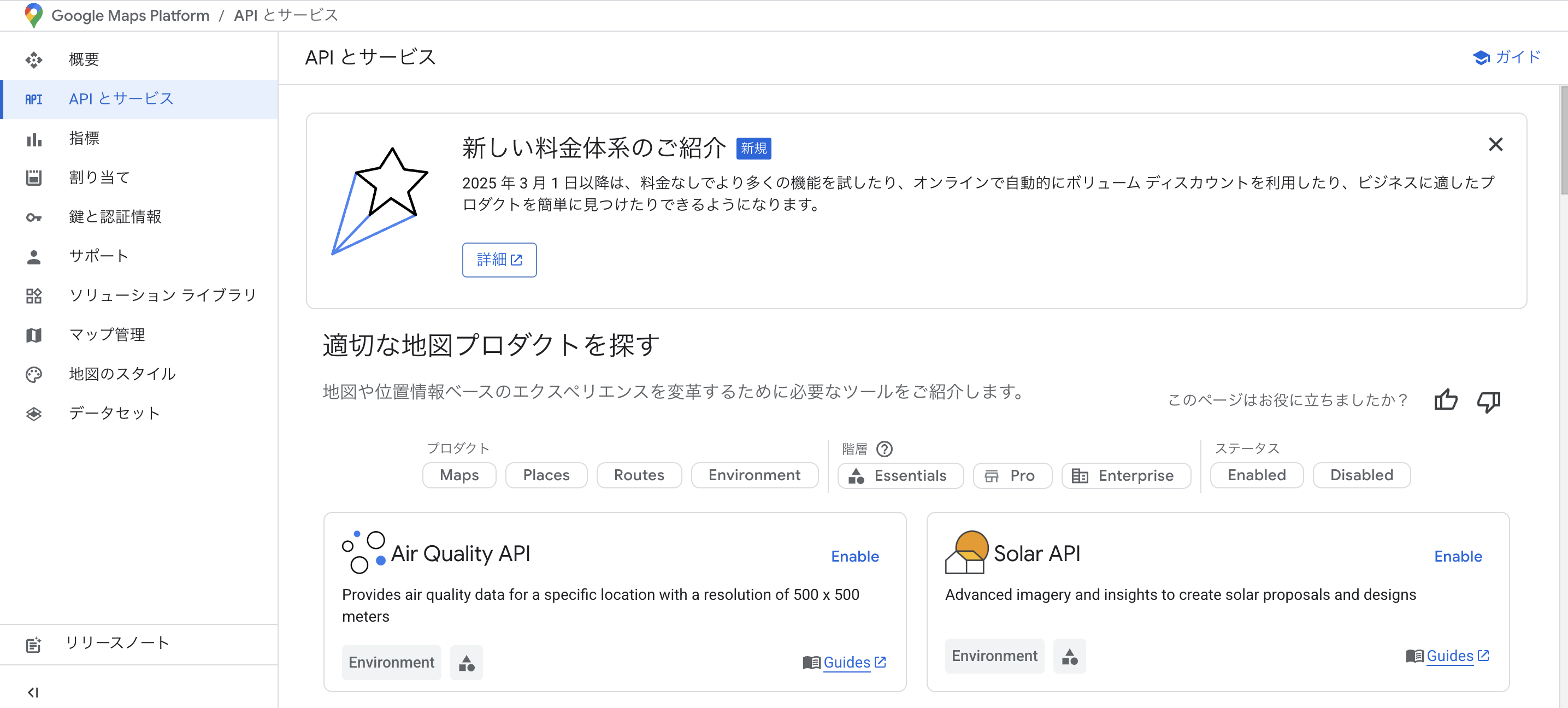1568x708 pixels.
Task: Select ソリューション ライブラリ in the sidebar
Action: [x=162, y=294]
